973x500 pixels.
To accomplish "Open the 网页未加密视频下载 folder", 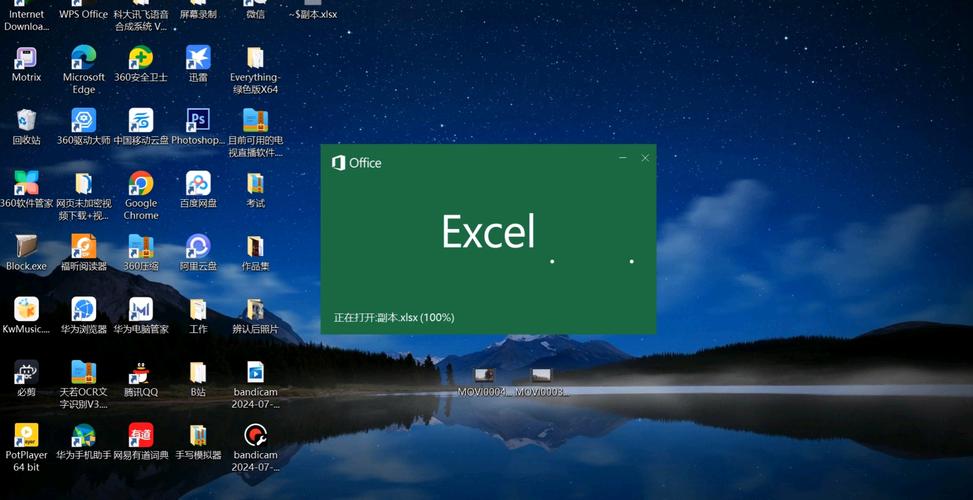I will [84, 196].
